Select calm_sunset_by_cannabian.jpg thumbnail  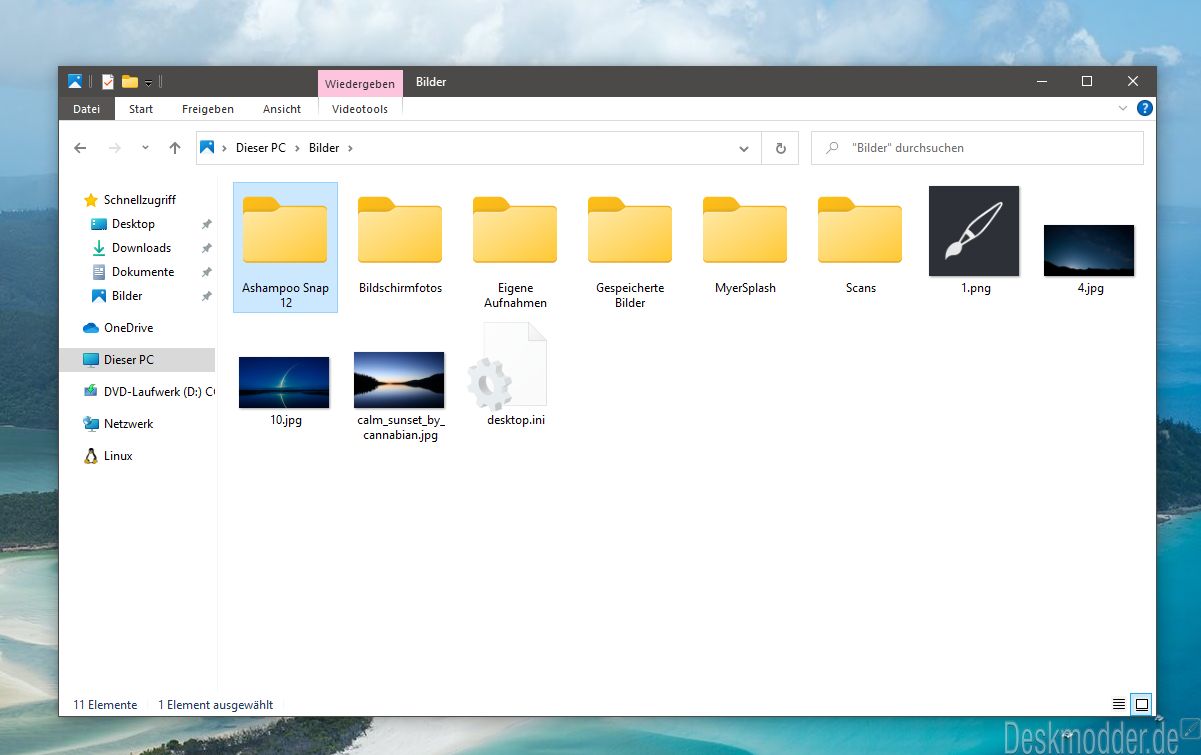[399, 380]
